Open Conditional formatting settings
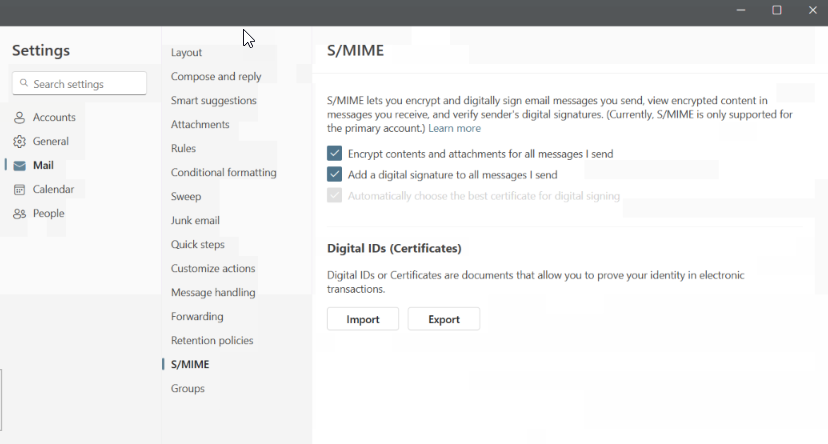The image size is (828, 444). click(223, 173)
